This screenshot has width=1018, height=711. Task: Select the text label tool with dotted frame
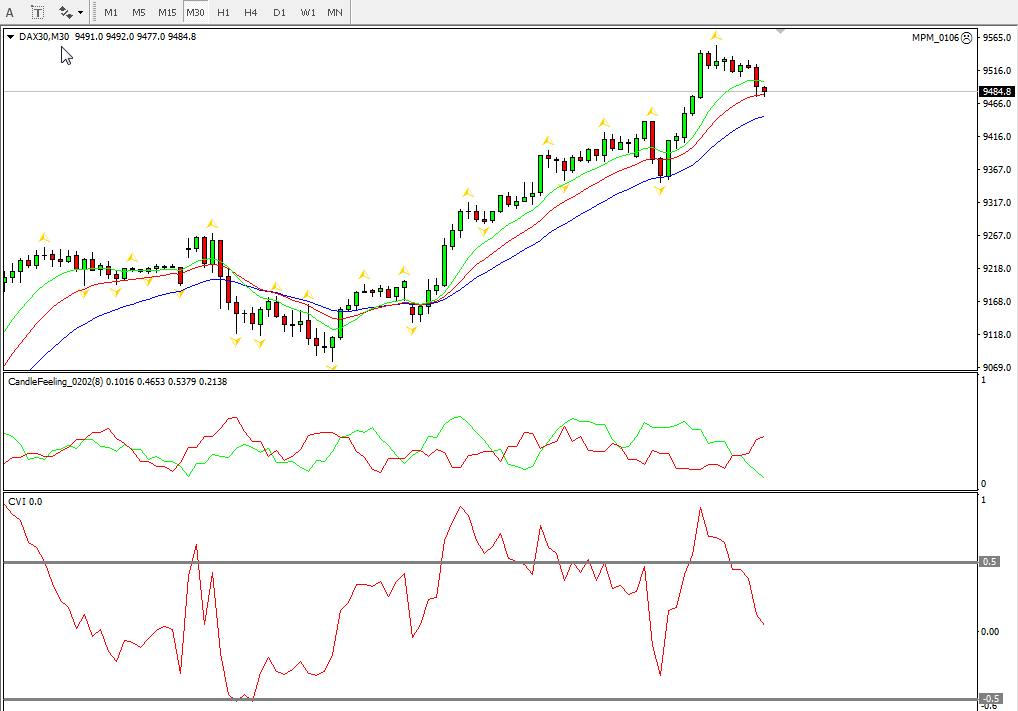37,12
